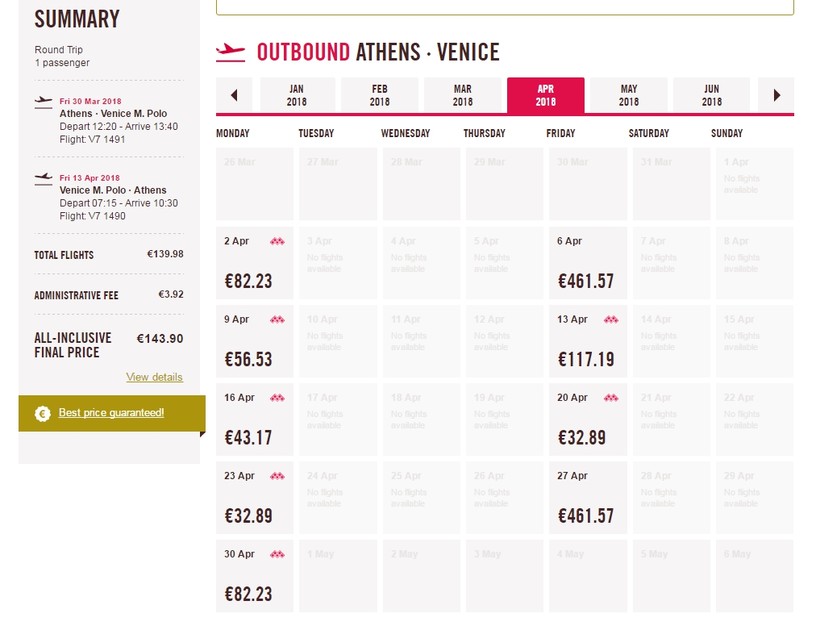This screenshot has height=626, width=820.
Task: Open the JUN 2018 month tab
Action: (711, 96)
